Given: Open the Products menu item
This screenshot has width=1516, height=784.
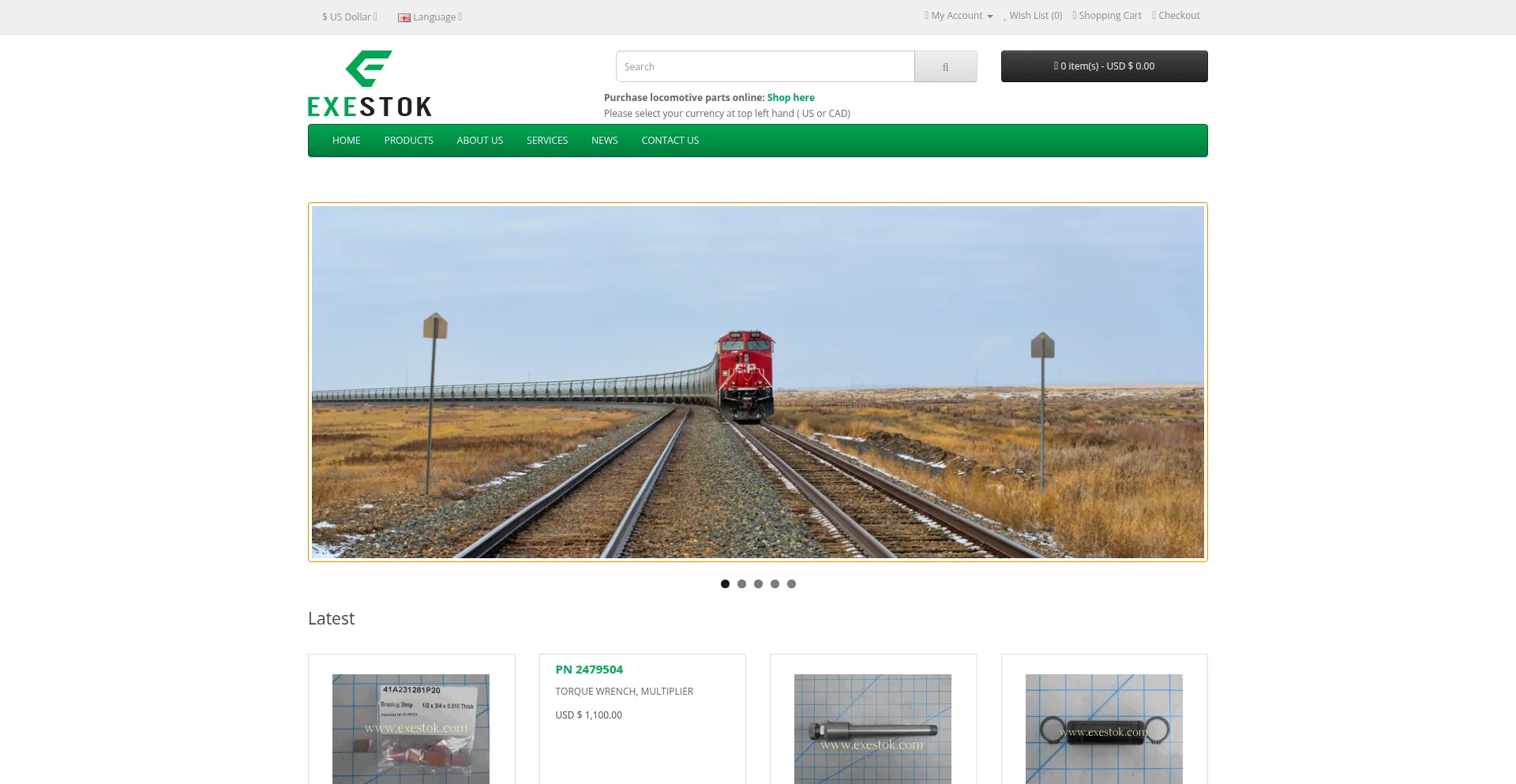Looking at the screenshot, I should tap(408, 141).
